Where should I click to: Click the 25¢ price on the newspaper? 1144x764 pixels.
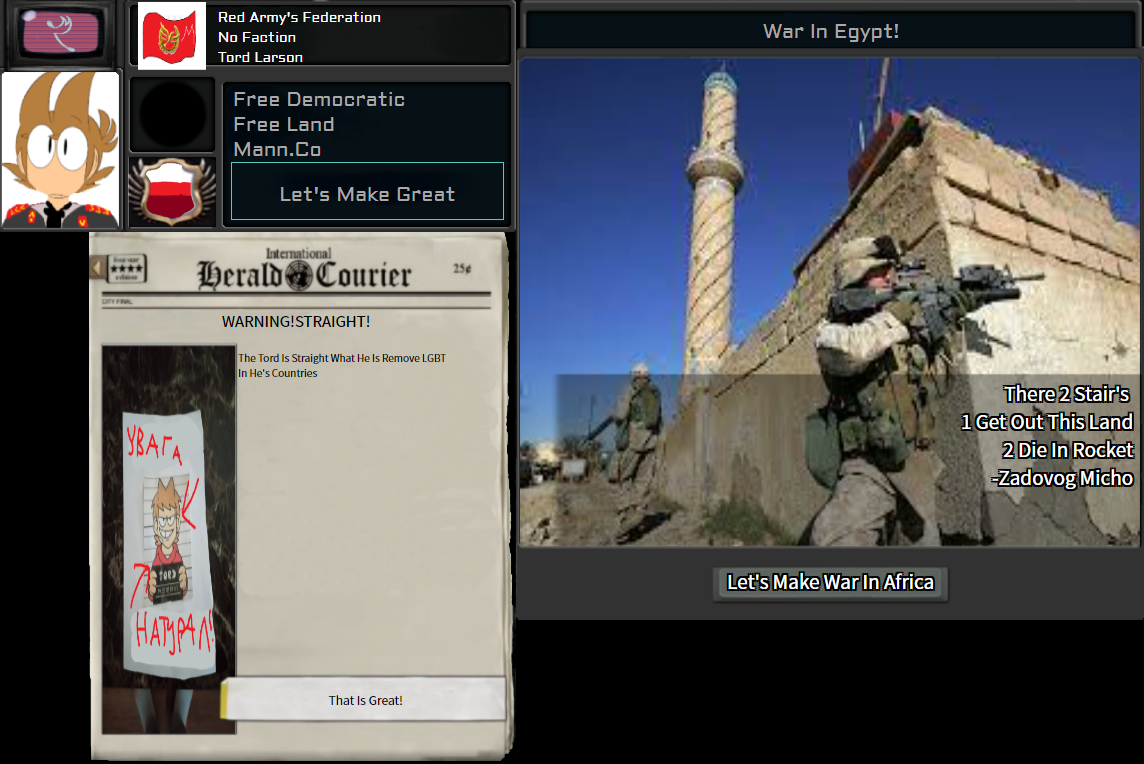click(461, 268)
